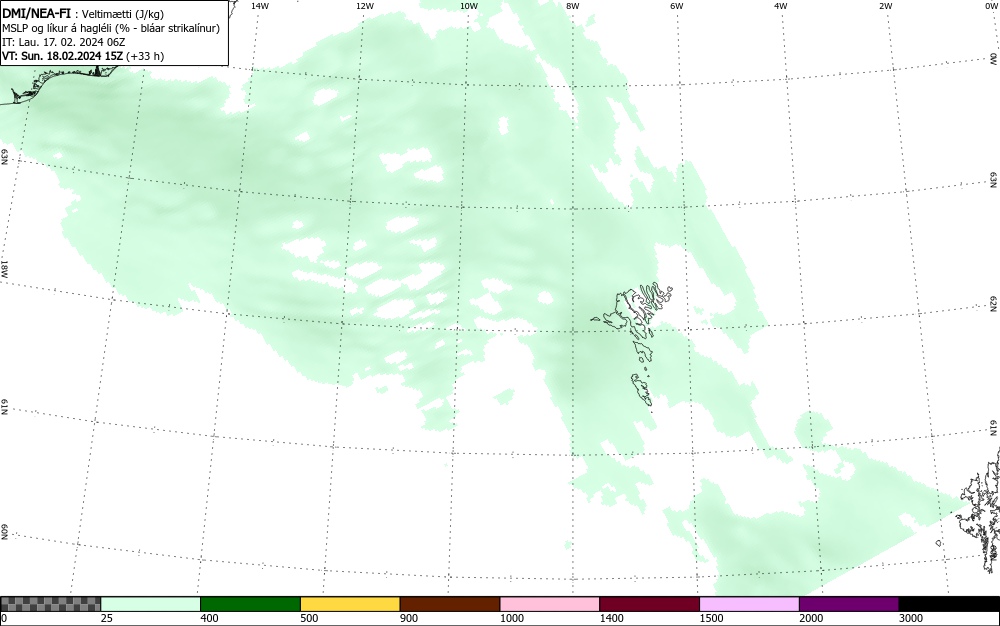
Task: Click the "6W" longitude label
Action: click(677, 6)
